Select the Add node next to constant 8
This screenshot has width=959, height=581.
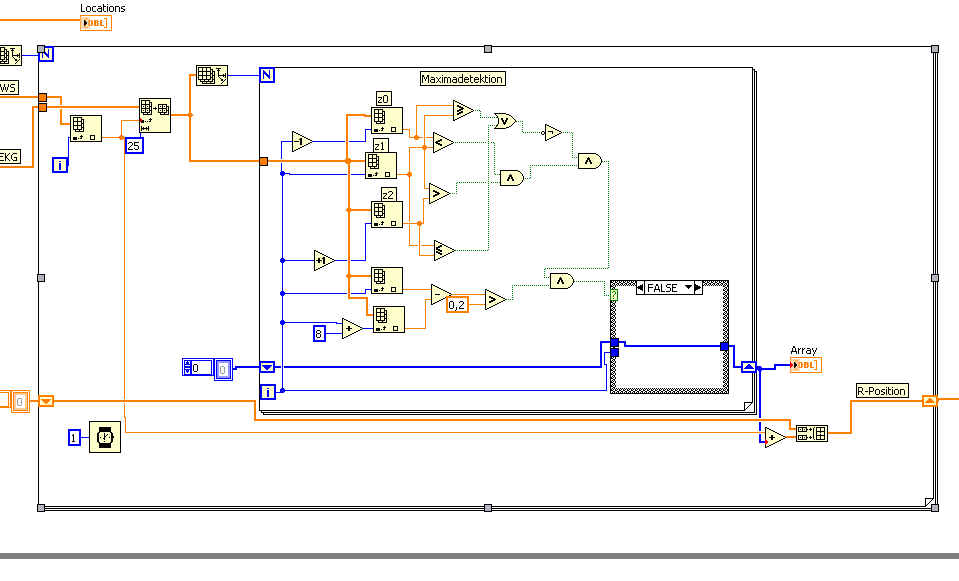pos(352,328)
